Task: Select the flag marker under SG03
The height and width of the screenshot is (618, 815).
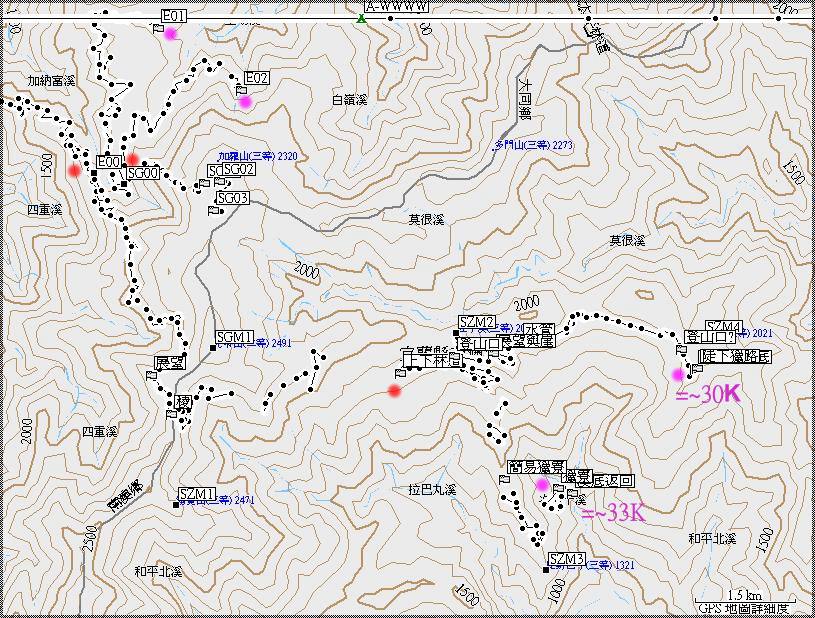Action: pos(213,211)
